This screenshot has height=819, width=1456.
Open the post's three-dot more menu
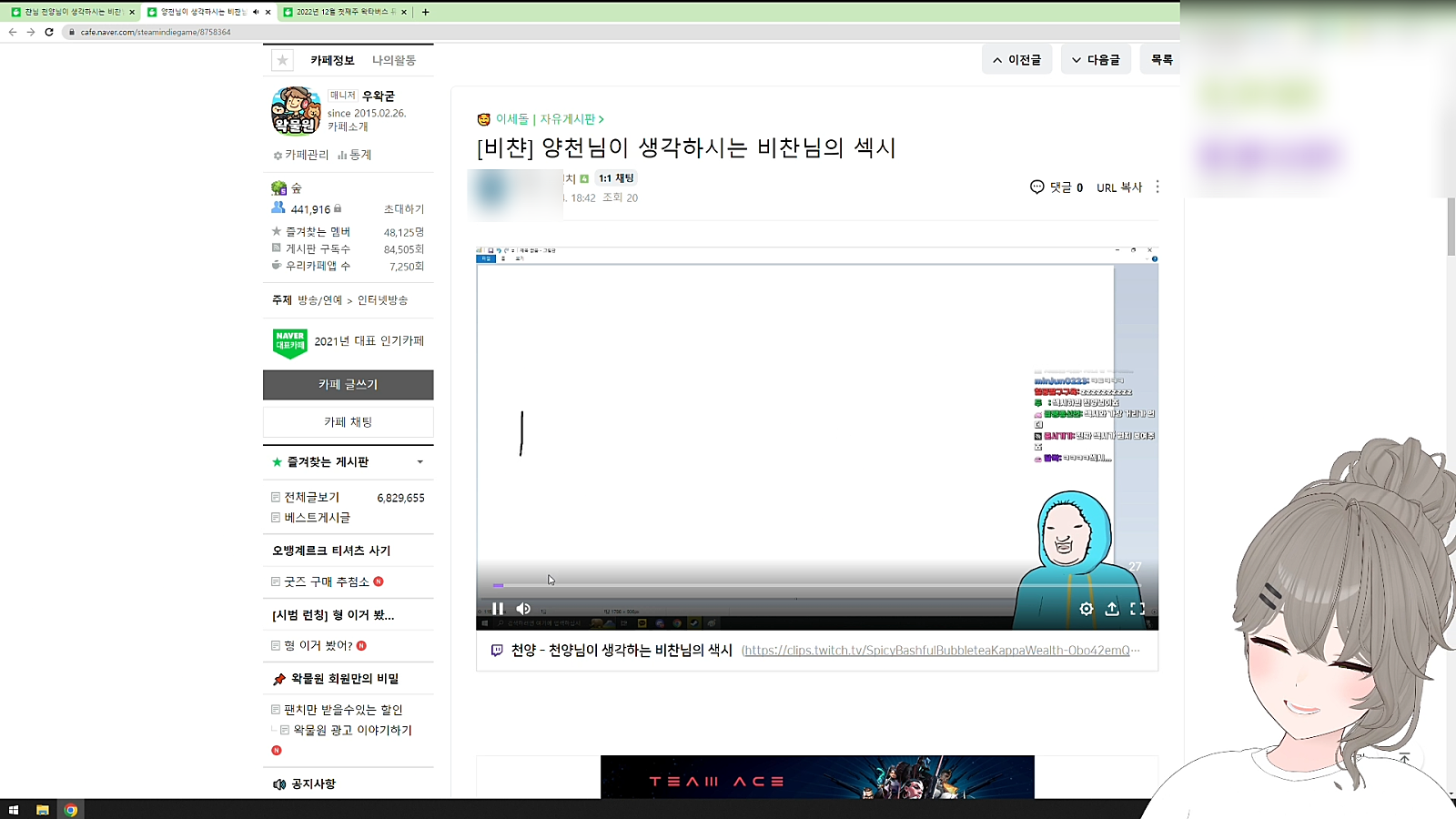coord(1158,187)
